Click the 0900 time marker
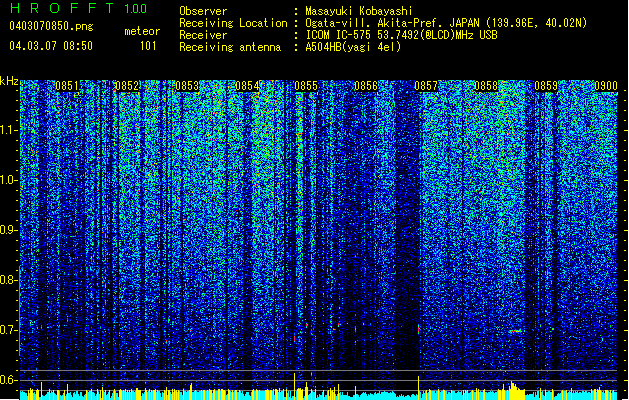The image size is (629, 400). tap(606, 86)
